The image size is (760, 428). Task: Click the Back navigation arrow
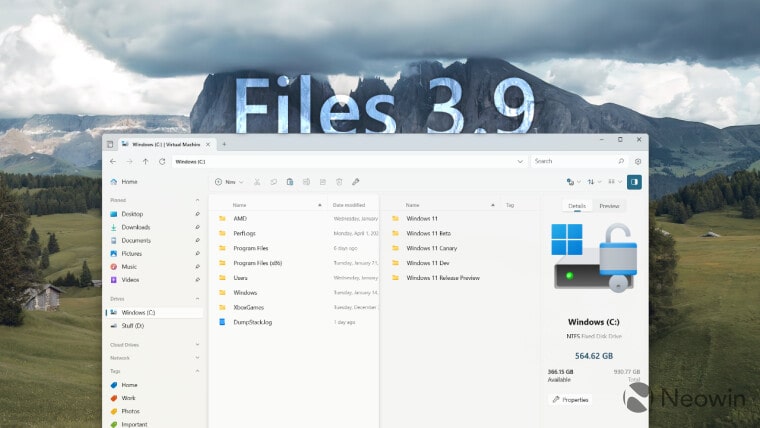(x=113, y=161)
